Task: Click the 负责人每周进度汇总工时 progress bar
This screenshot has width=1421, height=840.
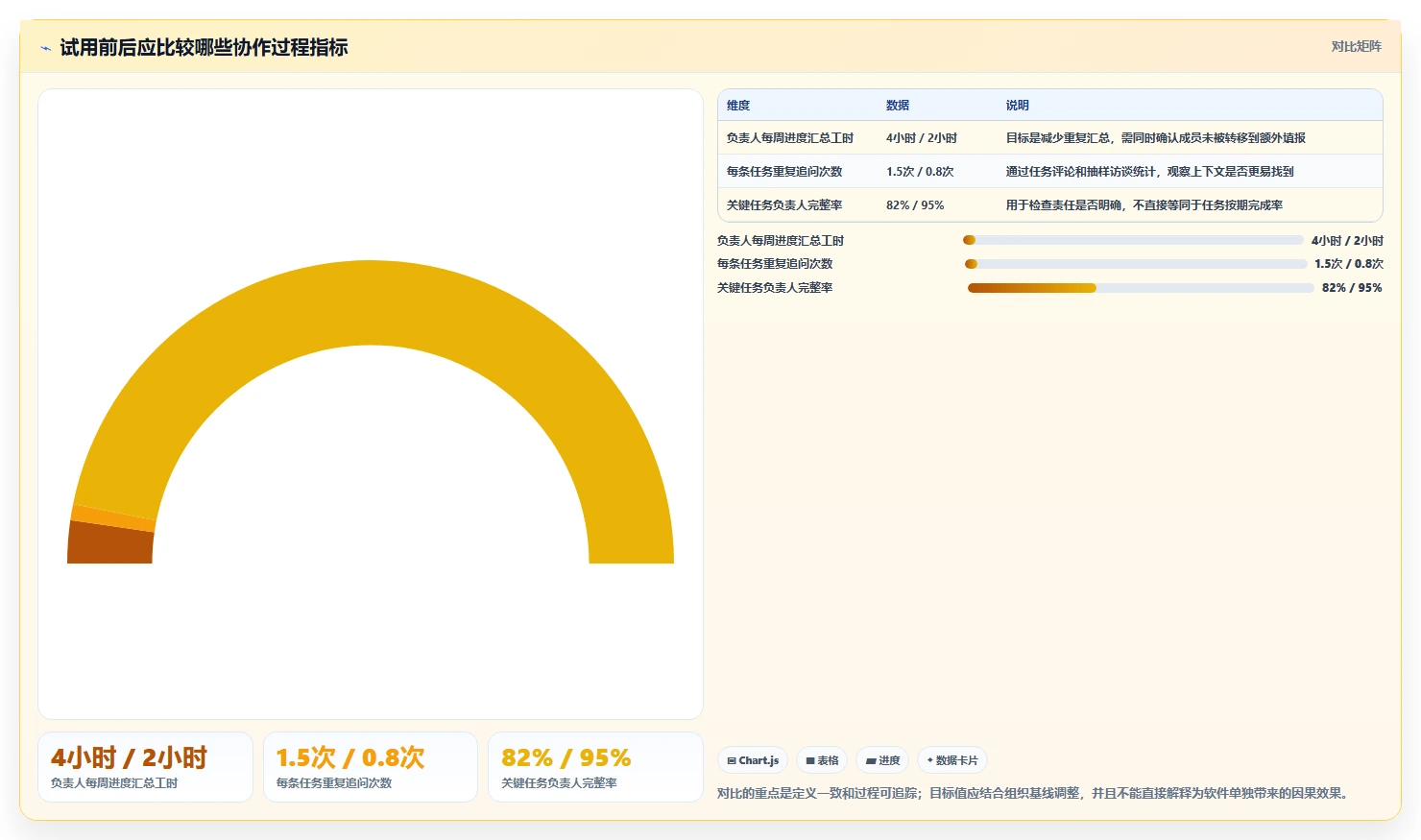Action: coord(1133,240)
